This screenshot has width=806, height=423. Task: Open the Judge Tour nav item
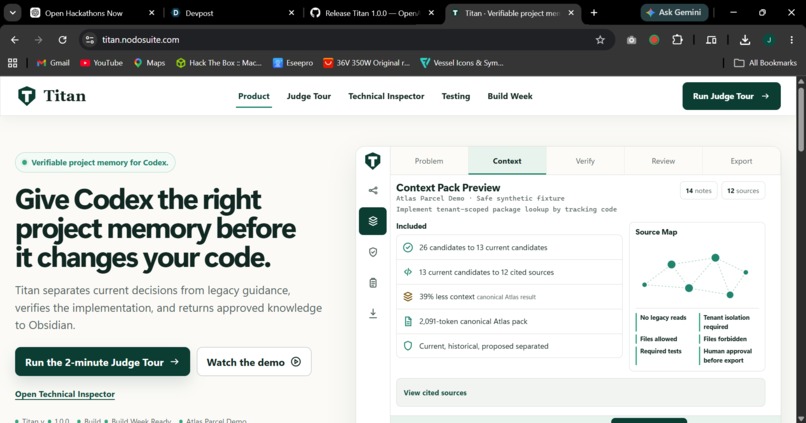(x=308, y=96)
